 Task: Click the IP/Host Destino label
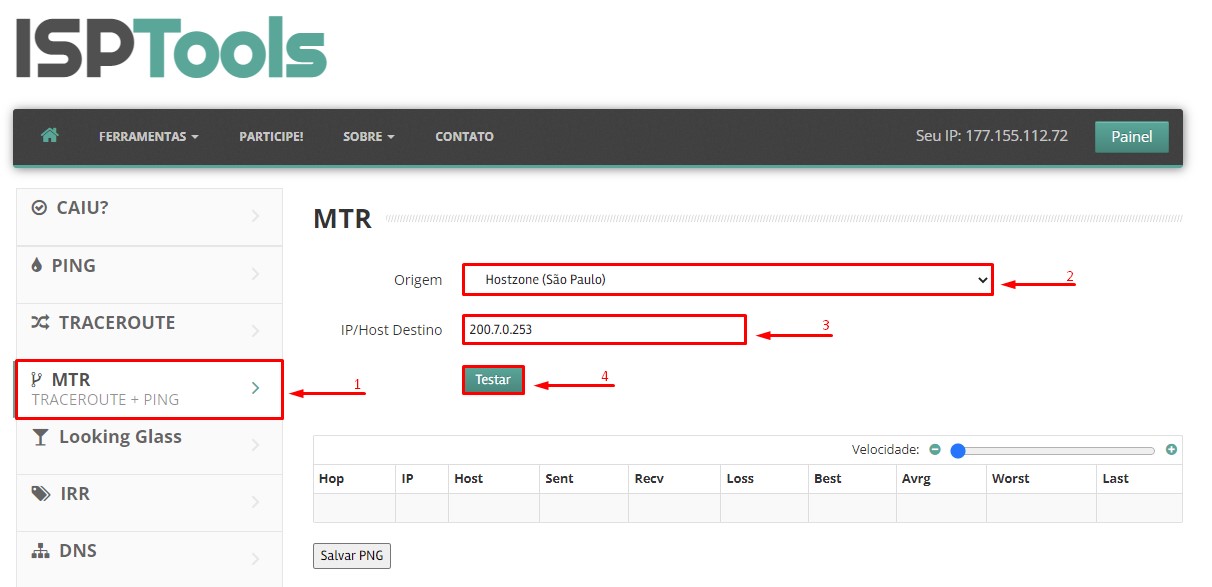pyautogui.click(x=391, y=329)
